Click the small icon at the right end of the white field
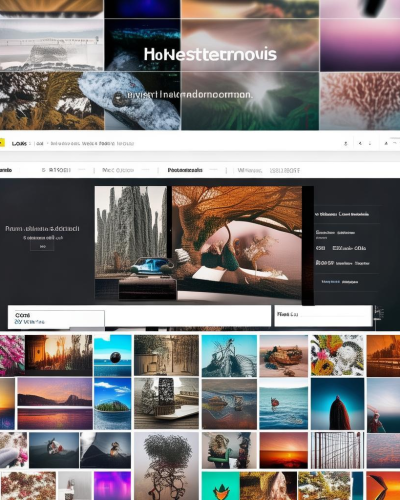 [379, 314]
